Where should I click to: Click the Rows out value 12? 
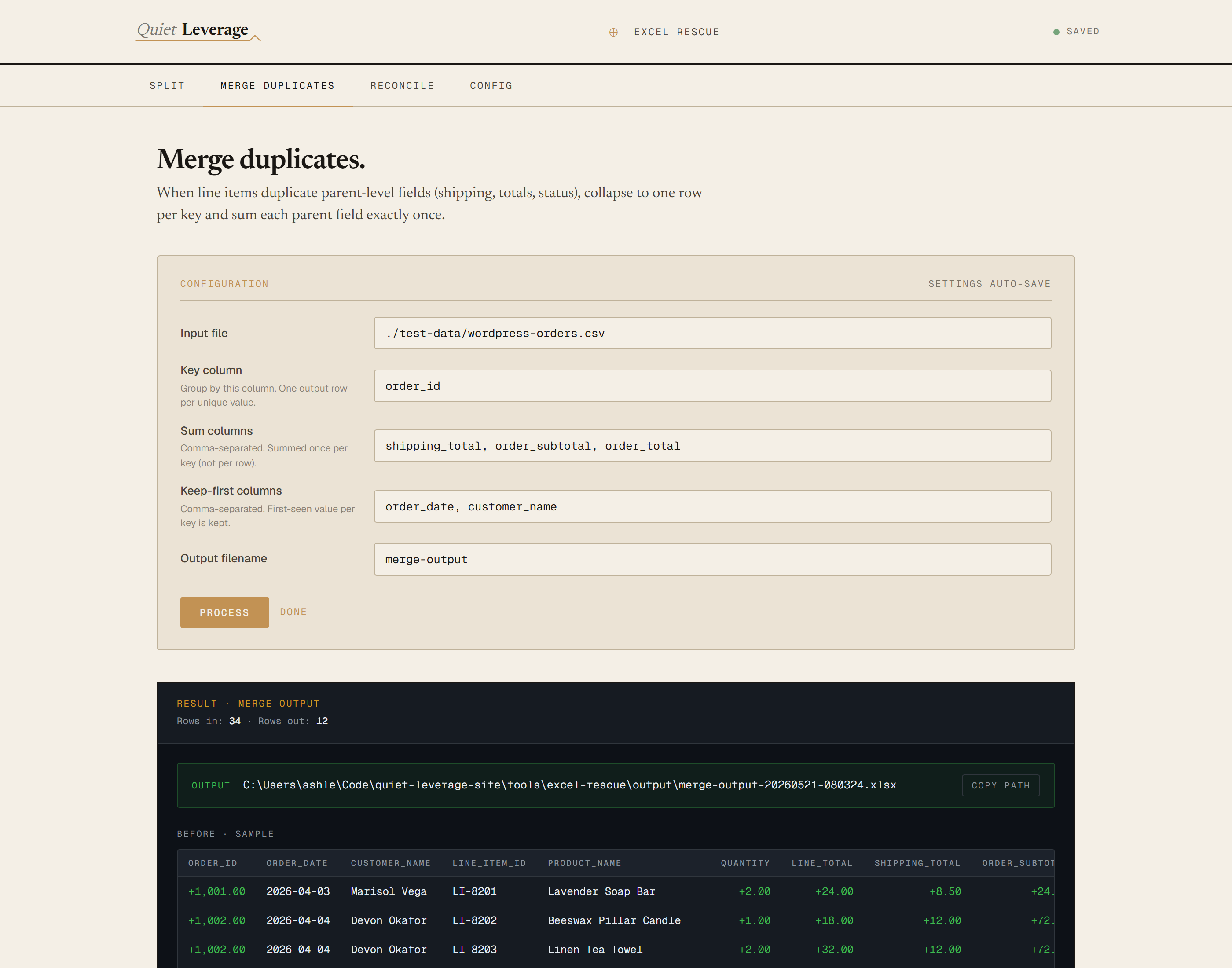point(322,721)
